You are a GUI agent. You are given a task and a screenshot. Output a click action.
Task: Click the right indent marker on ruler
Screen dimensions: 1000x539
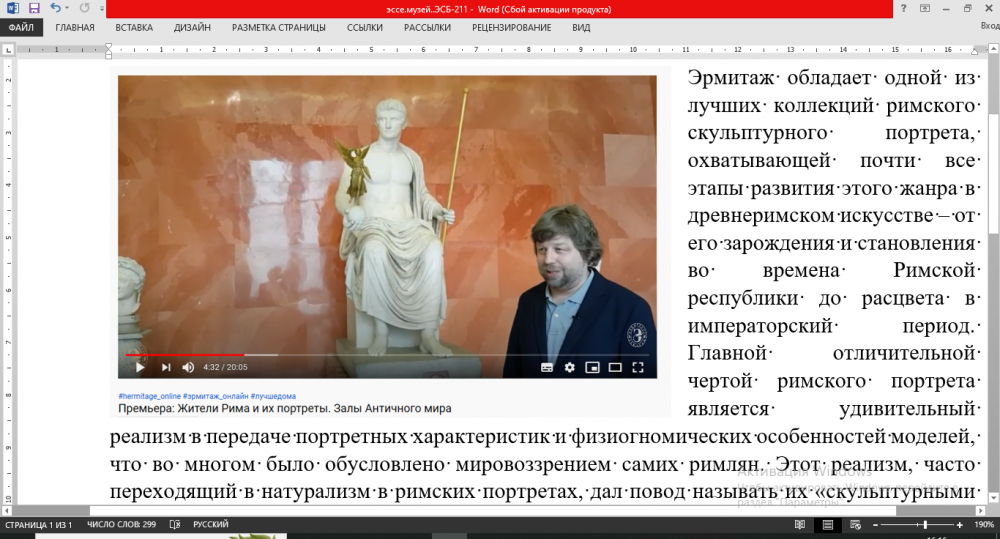coord(974,51)
